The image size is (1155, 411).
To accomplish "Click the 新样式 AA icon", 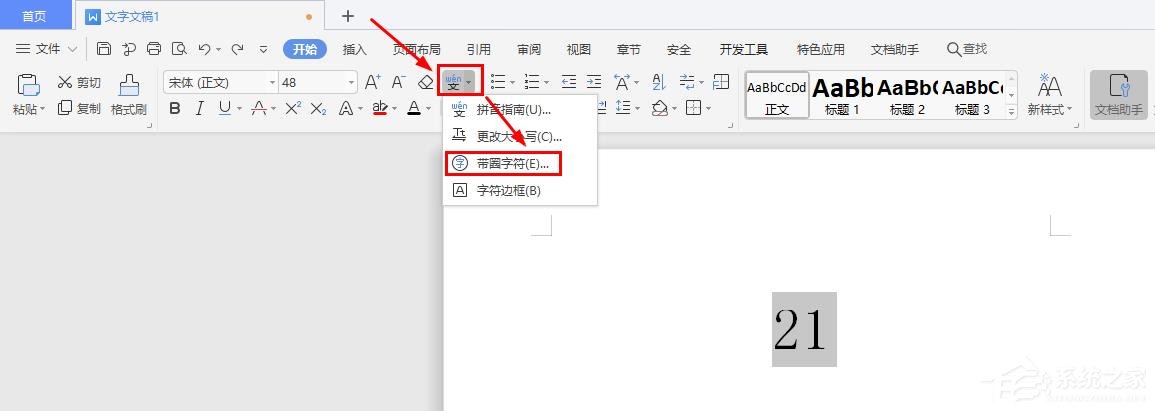I will [1050, 85].
